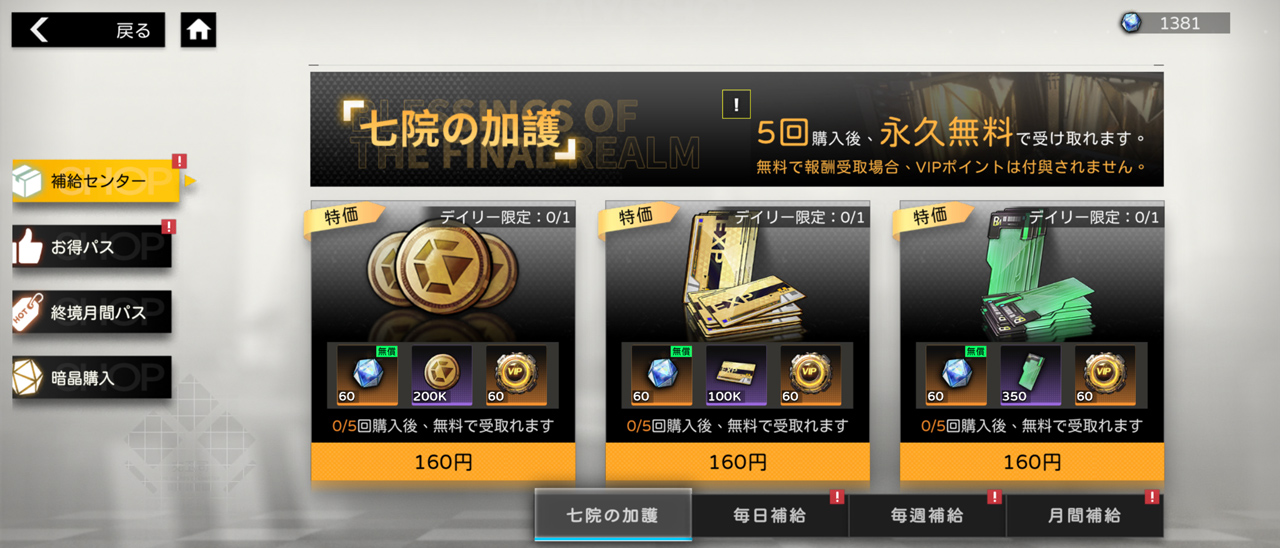Buy the EXP card pack for 160円
1280x548 pixels.
coord(738,462)
